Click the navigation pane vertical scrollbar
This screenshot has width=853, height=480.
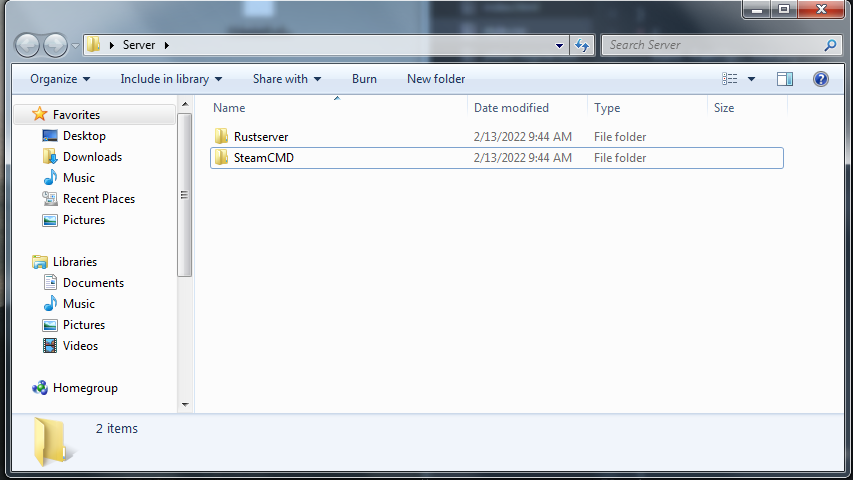tap(185, 300)
